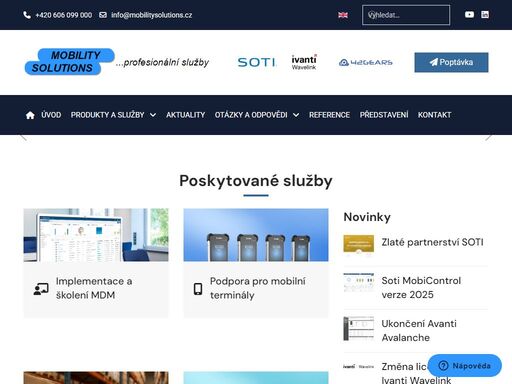Expand the Otázky a odpovědi dropdown chevron
This screenshot has width=512, height=384.
[296, 115]
